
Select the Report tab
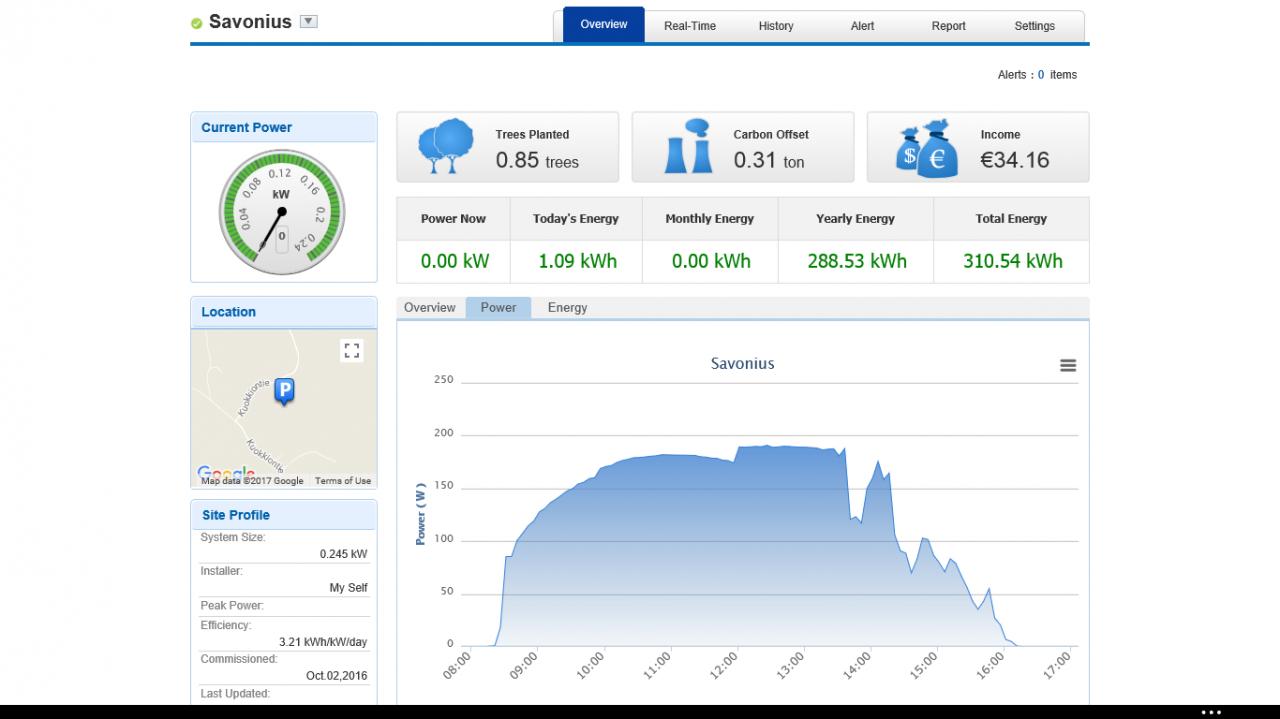coord(948,26)
